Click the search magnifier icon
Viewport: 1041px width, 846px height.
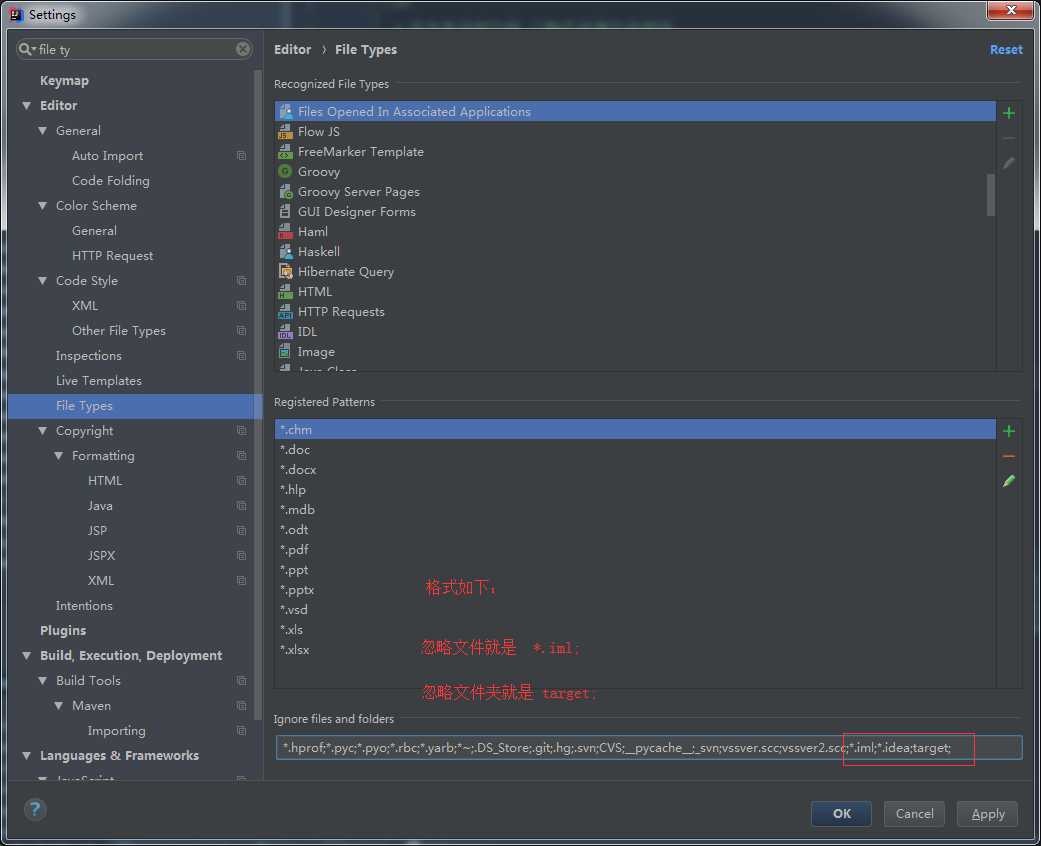coord(26,49)
